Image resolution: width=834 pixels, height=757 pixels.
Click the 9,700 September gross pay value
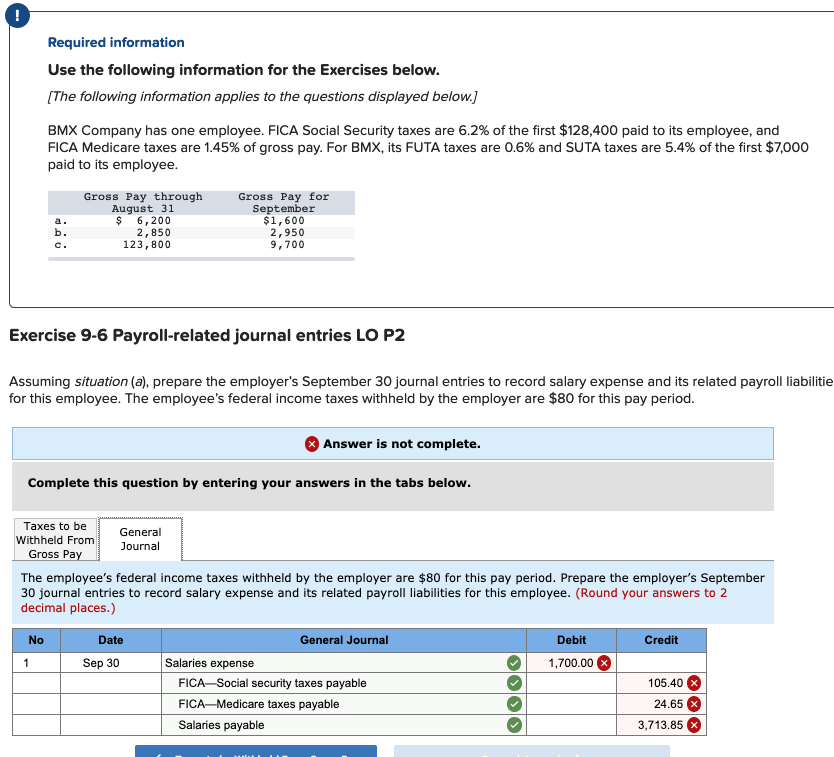click(x=287, y=245)
